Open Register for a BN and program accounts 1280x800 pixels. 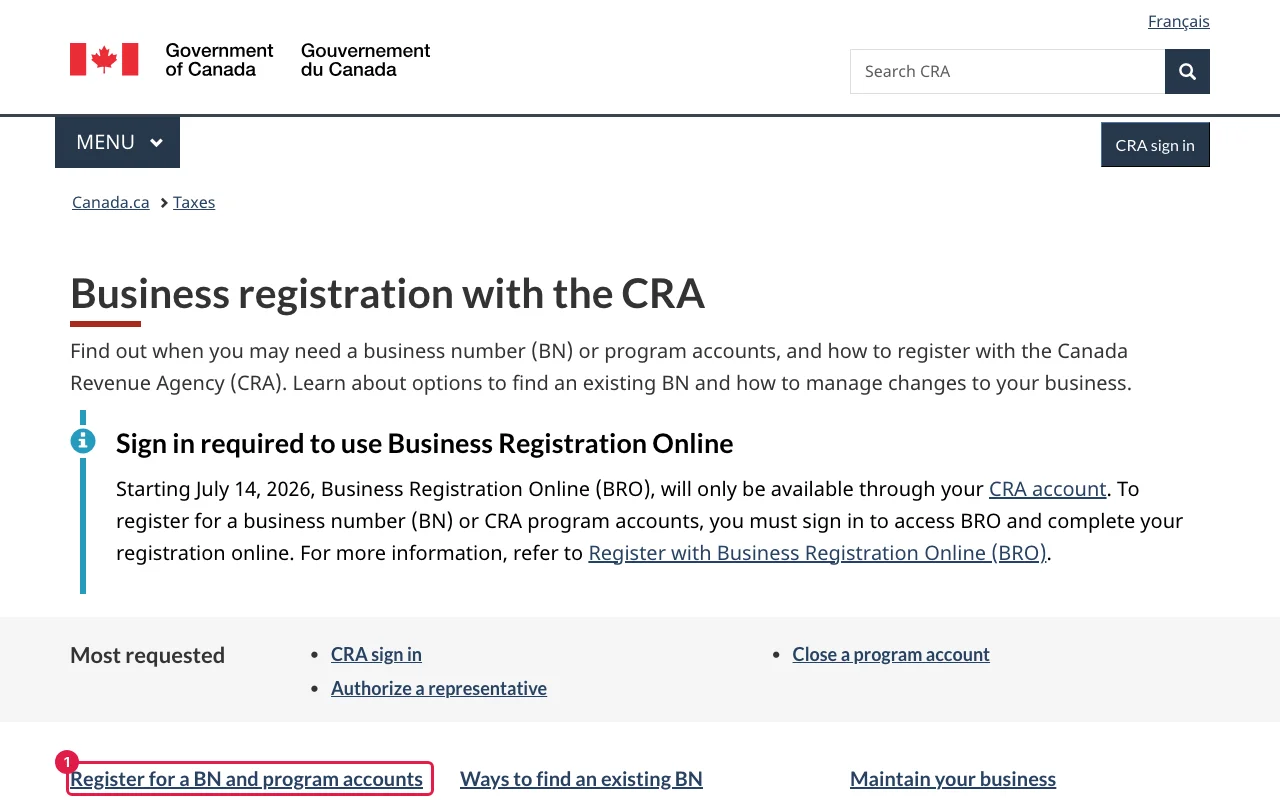(247, 779)
